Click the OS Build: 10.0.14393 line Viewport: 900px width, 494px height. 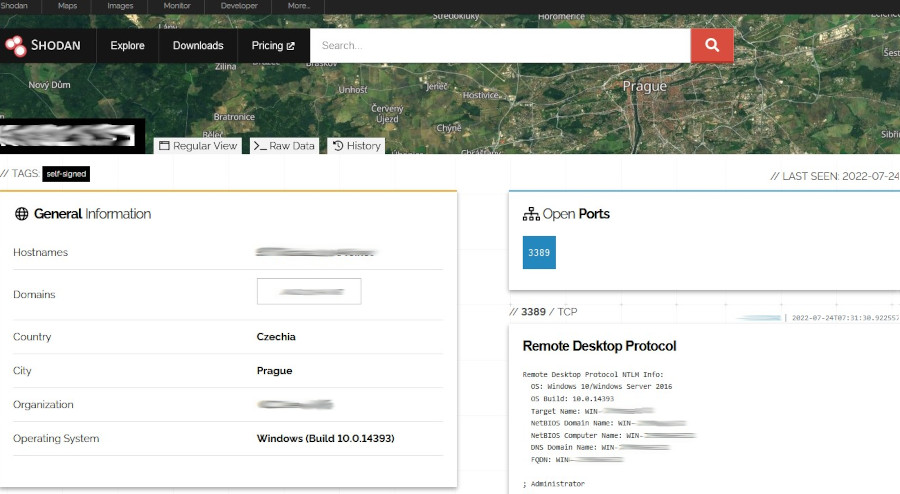point(572,399)
